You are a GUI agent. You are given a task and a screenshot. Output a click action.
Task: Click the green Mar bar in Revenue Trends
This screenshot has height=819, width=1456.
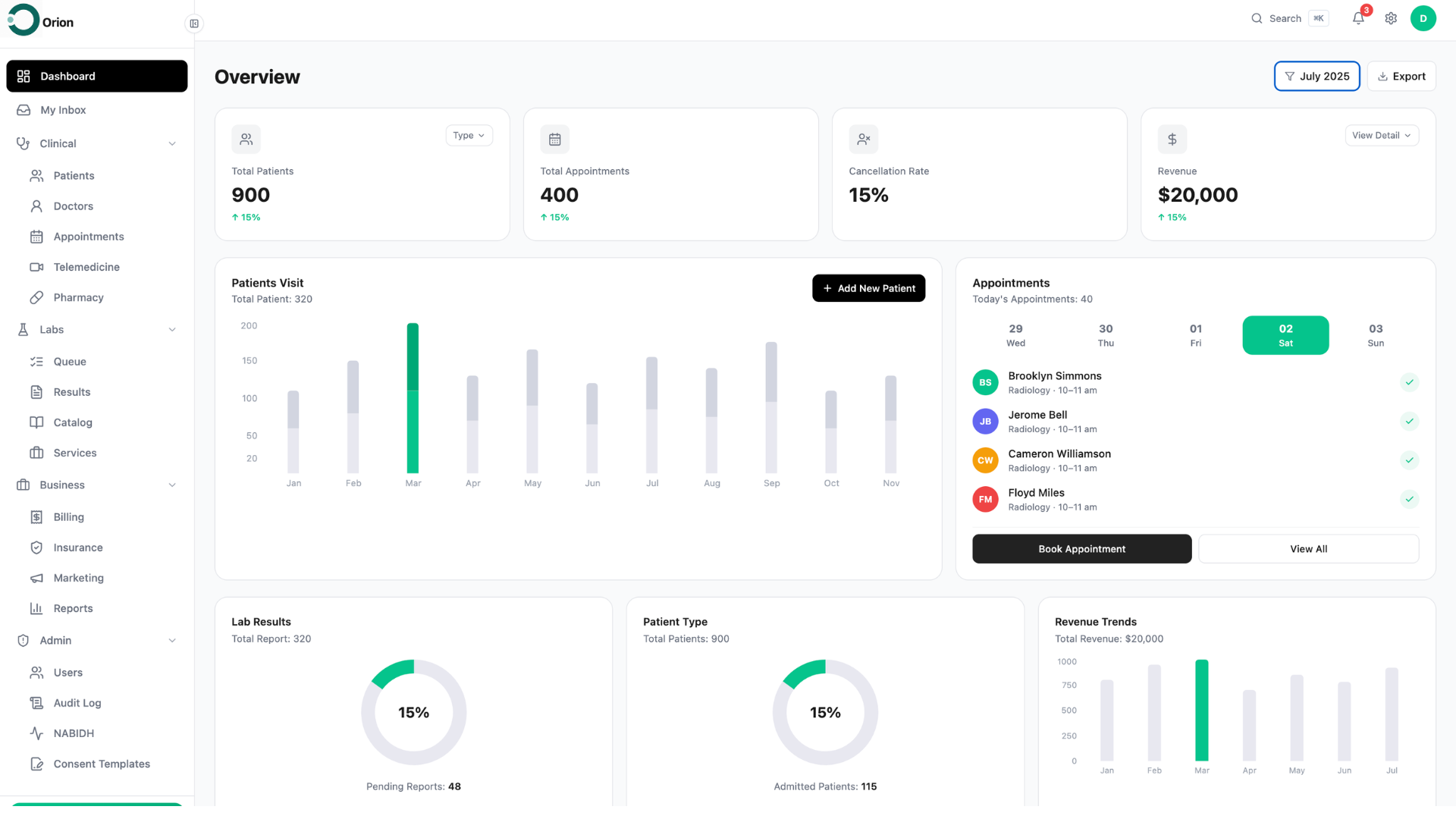click(x=1201, y=710)
